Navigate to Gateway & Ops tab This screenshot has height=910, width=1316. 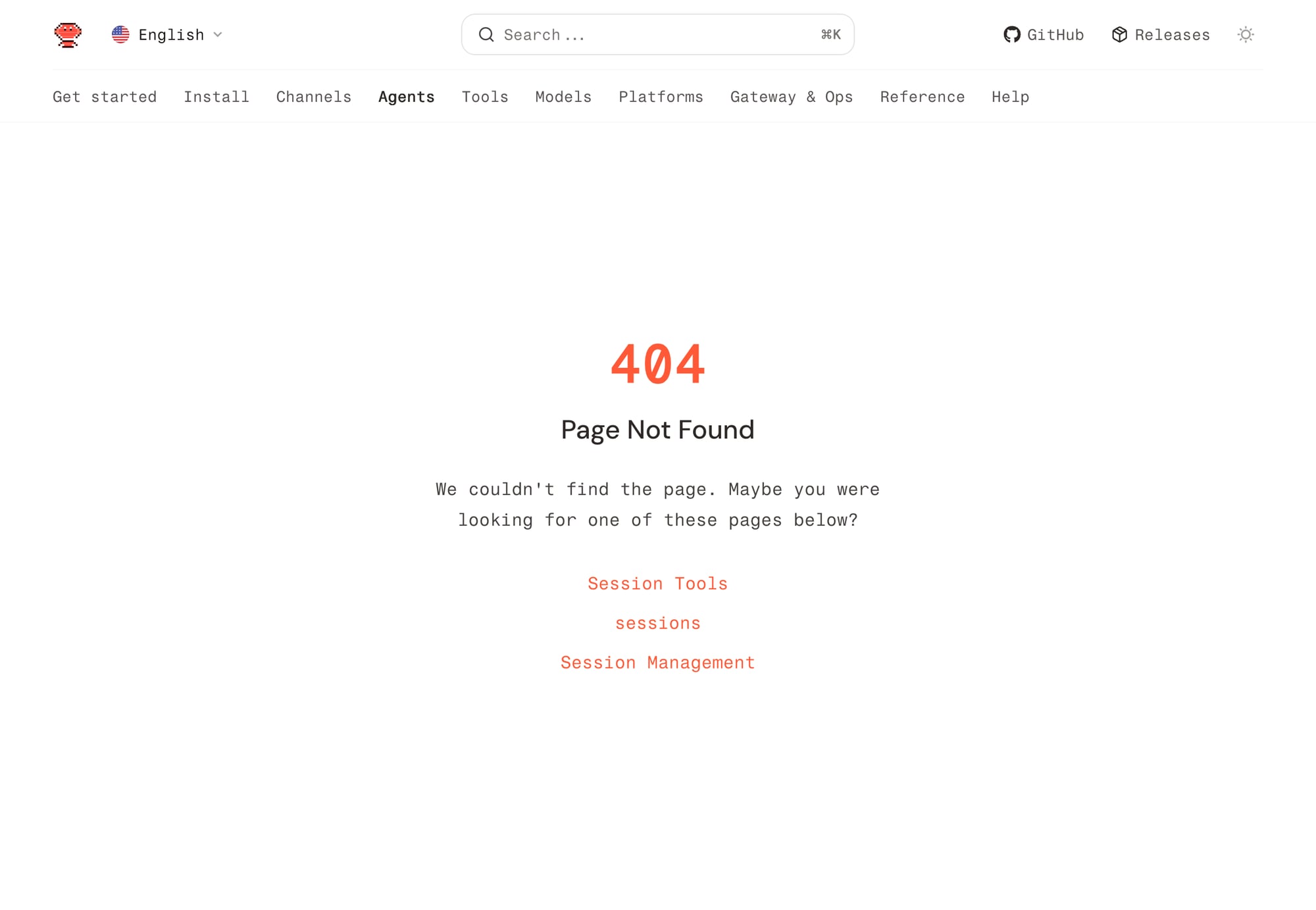pyautogui.click(x=792, y=97)
